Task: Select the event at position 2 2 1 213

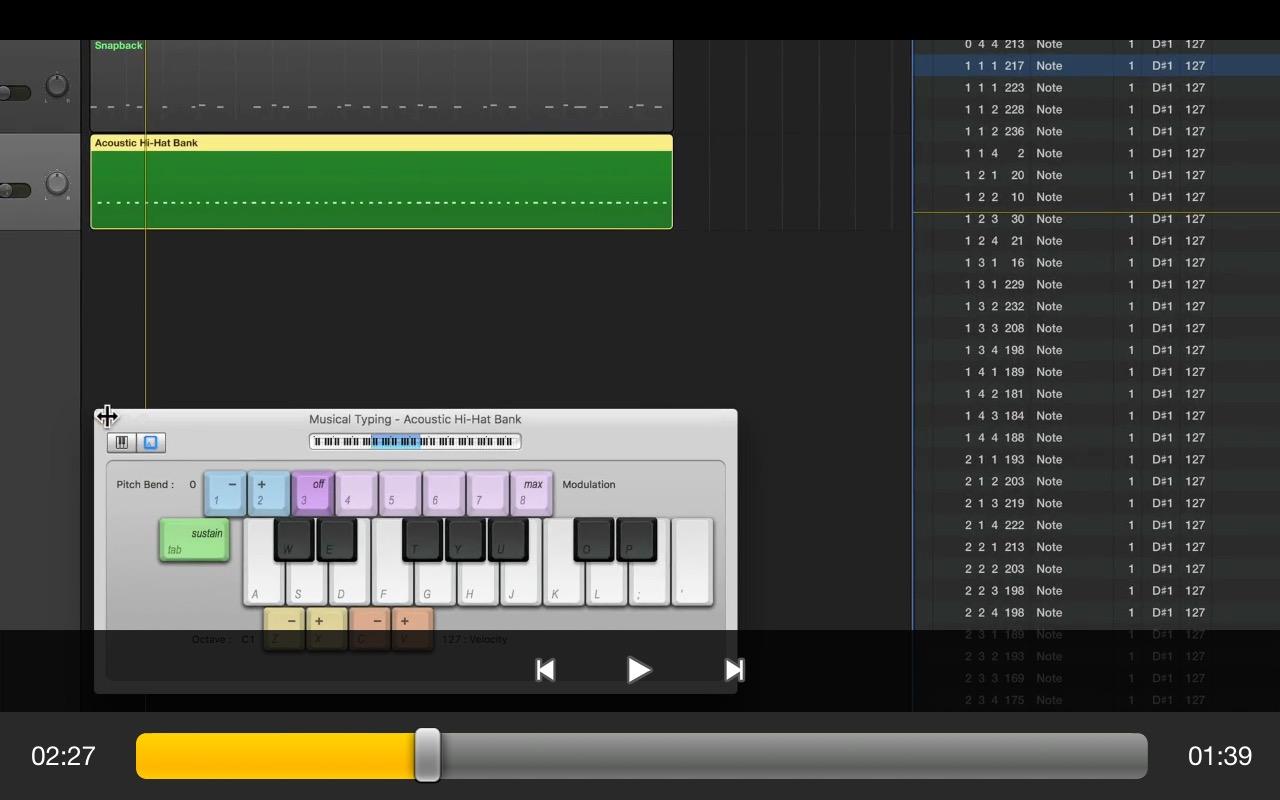Action: pos(1096,547)
